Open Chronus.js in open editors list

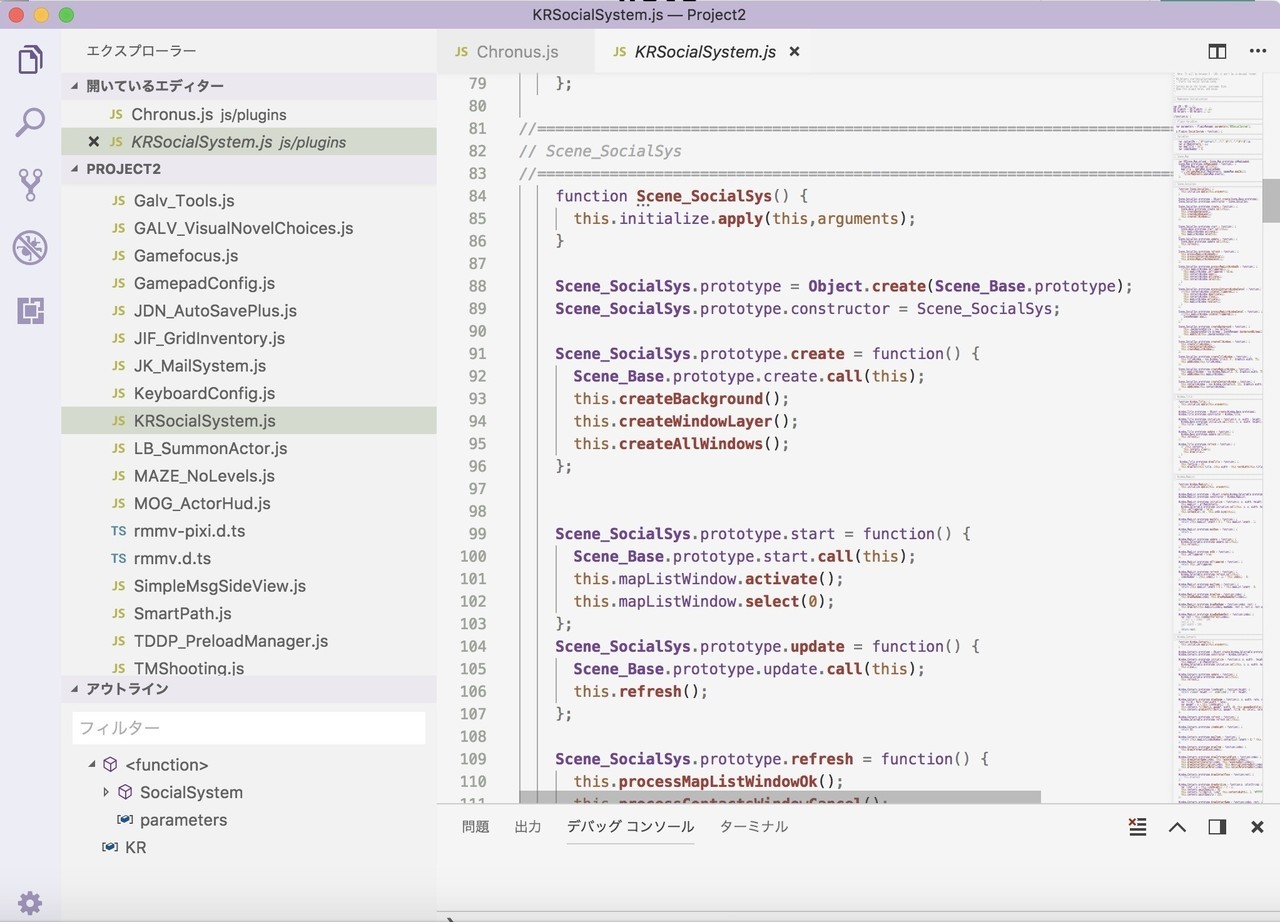click(x=249, y=115)
